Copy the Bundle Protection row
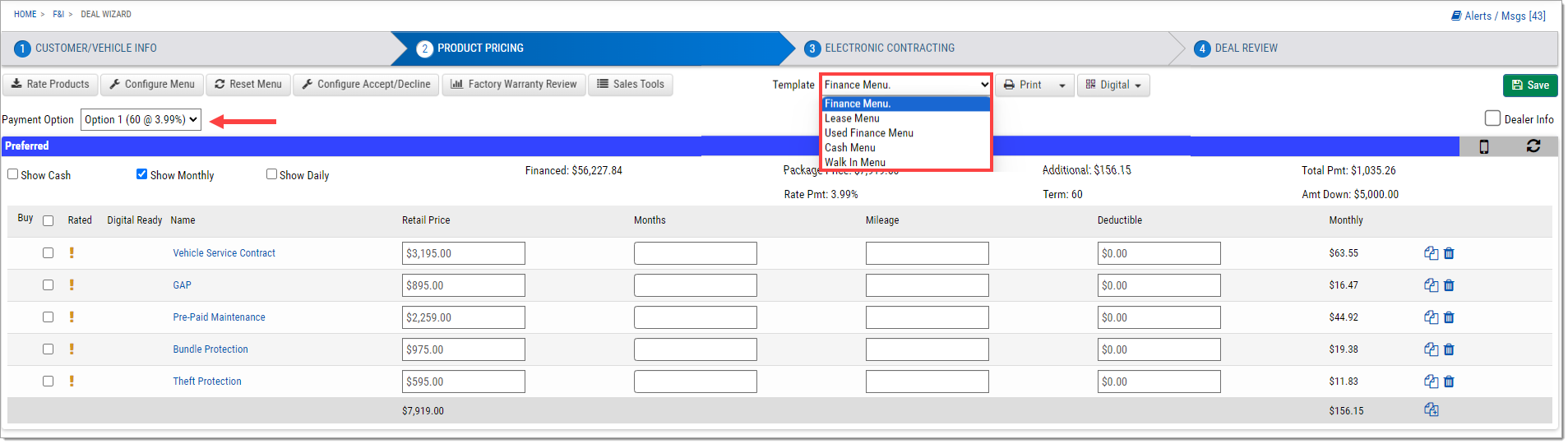Viewport: 1568px width, 444px height. click(1431, 349)
